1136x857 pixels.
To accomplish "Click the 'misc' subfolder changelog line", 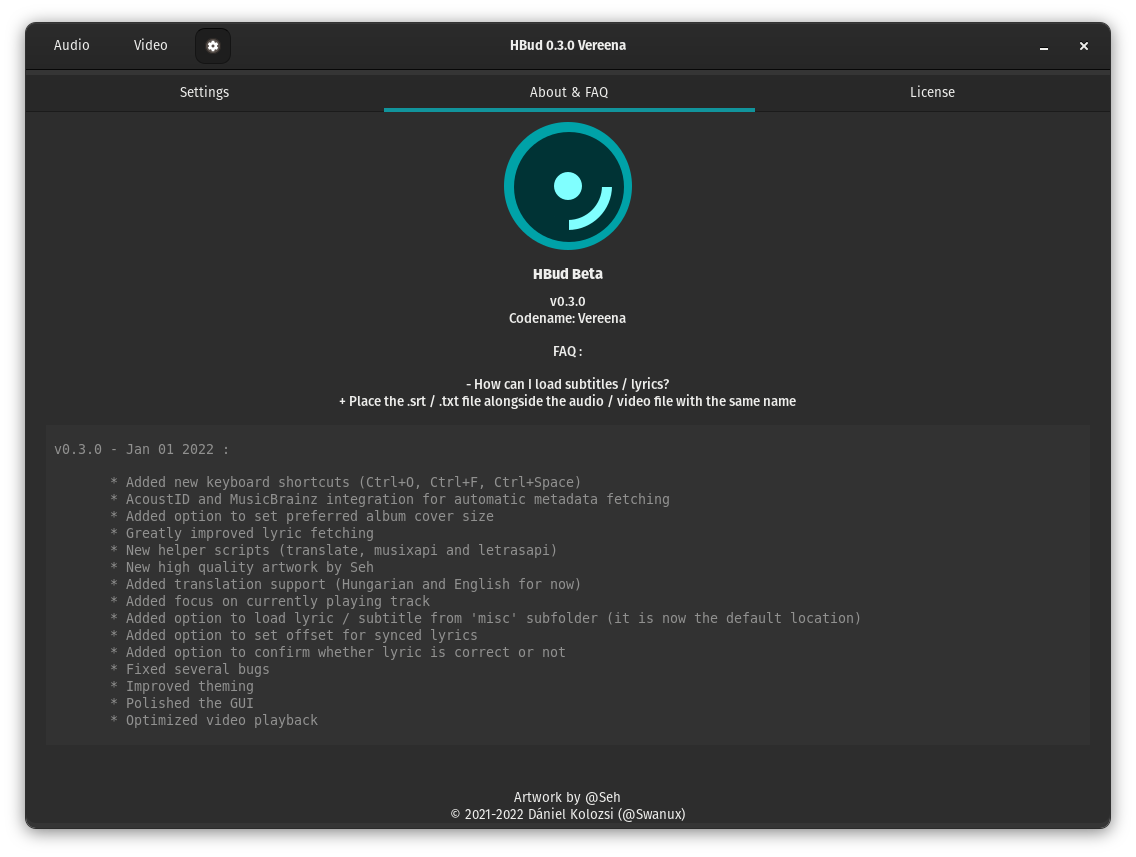I will (485, 618).
